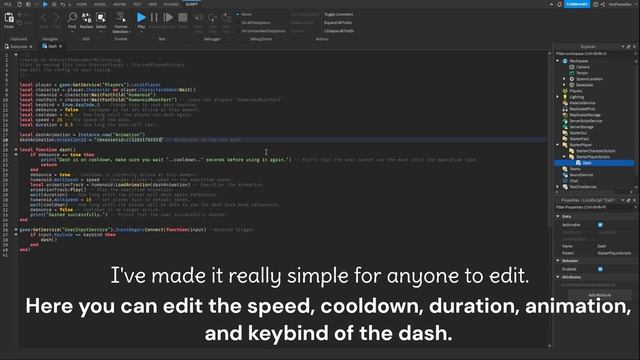
Task: Click the Paste clipboard icon
Action: [9, 18]
